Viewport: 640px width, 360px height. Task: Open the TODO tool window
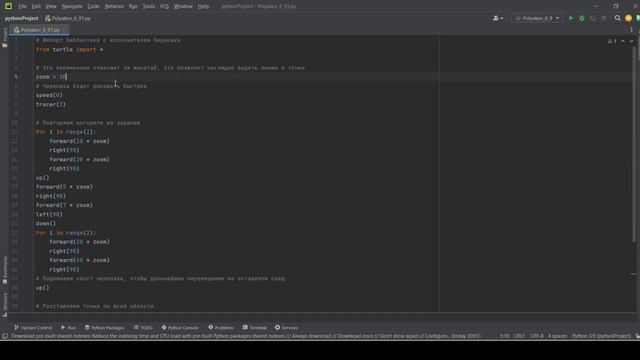143,328
